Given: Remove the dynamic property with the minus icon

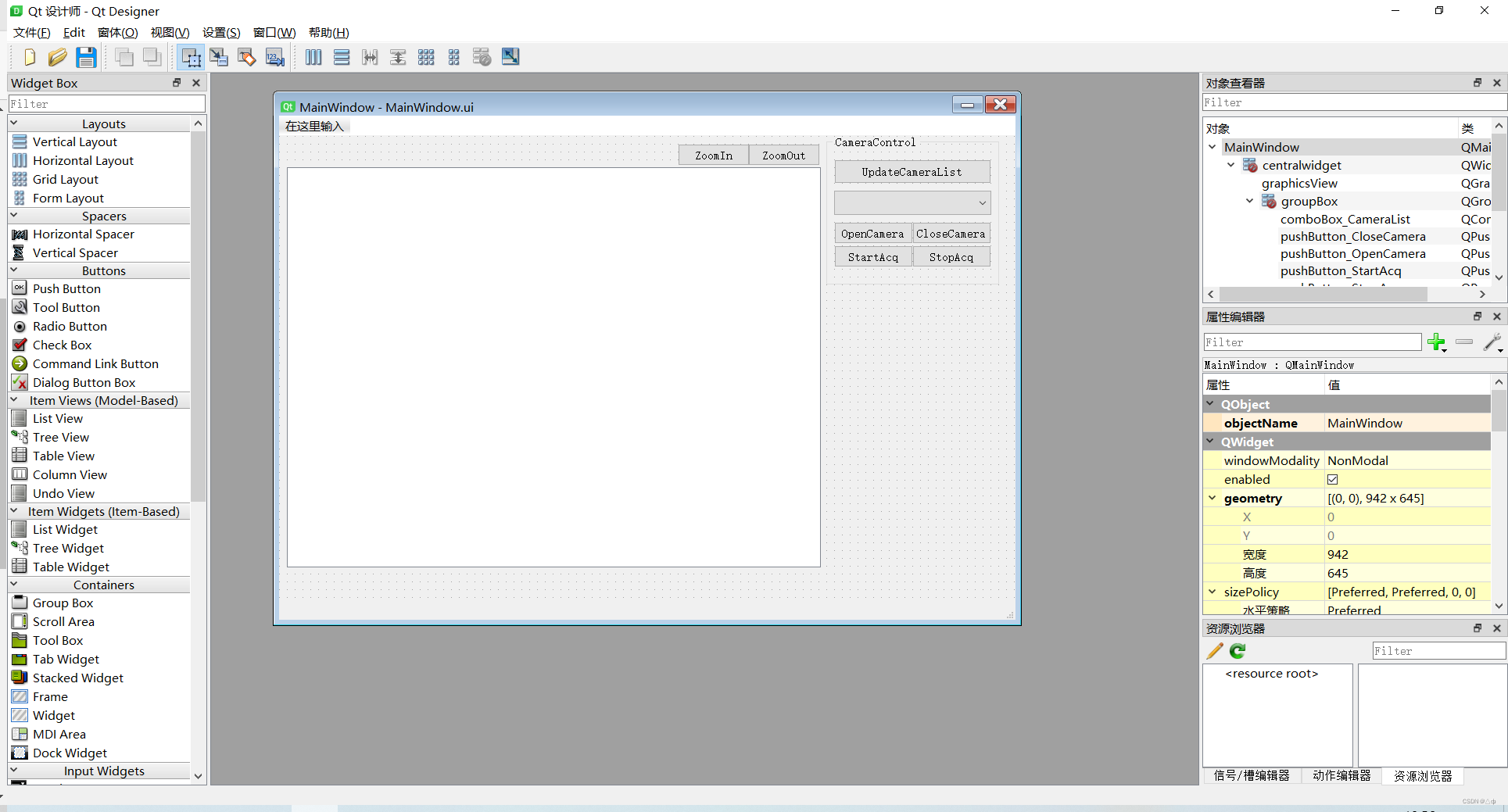Looking at the screenshot, I should pyautogui.click(x=1464, y=342).
